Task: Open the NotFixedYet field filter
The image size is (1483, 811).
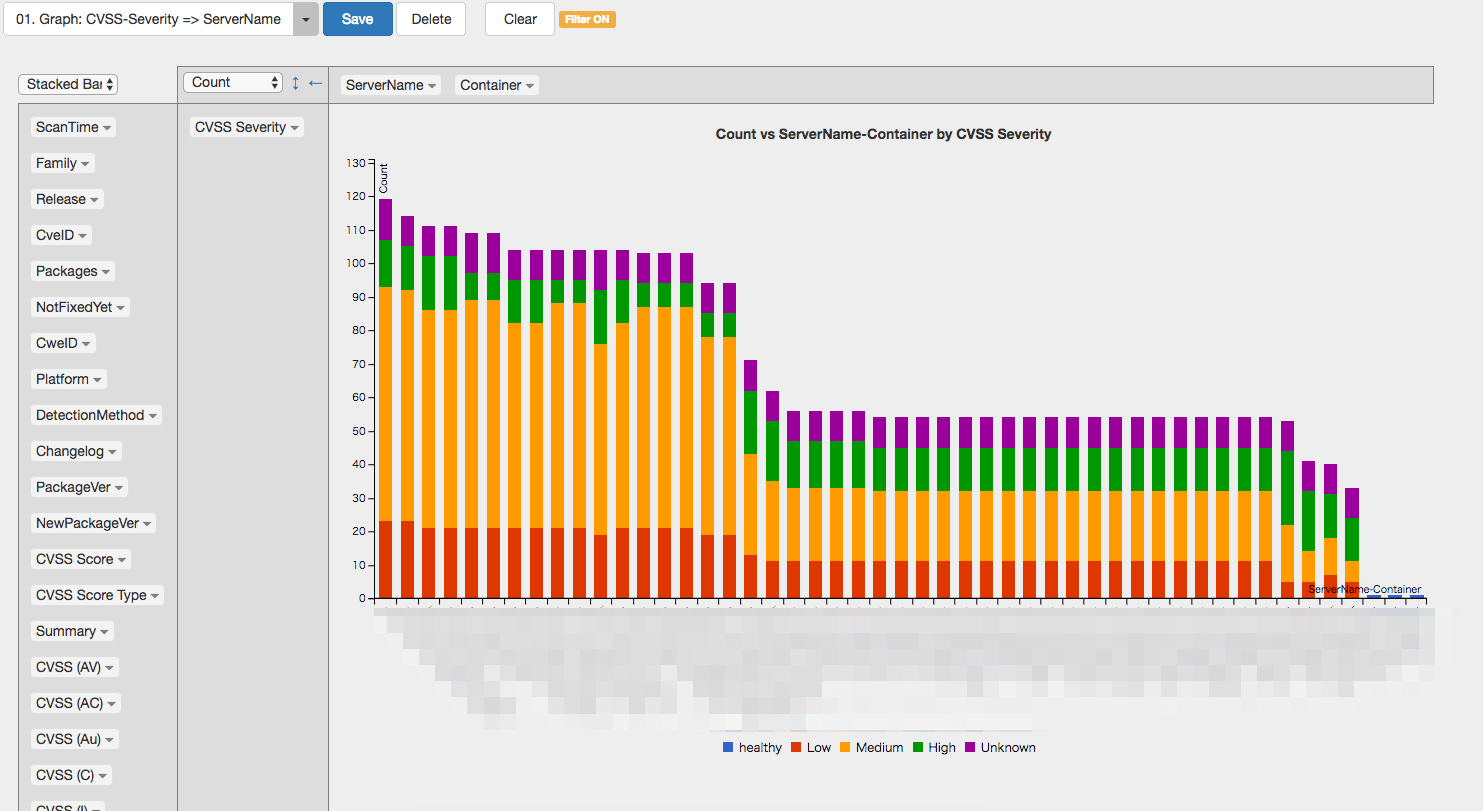Action: (x=80, y=307)
